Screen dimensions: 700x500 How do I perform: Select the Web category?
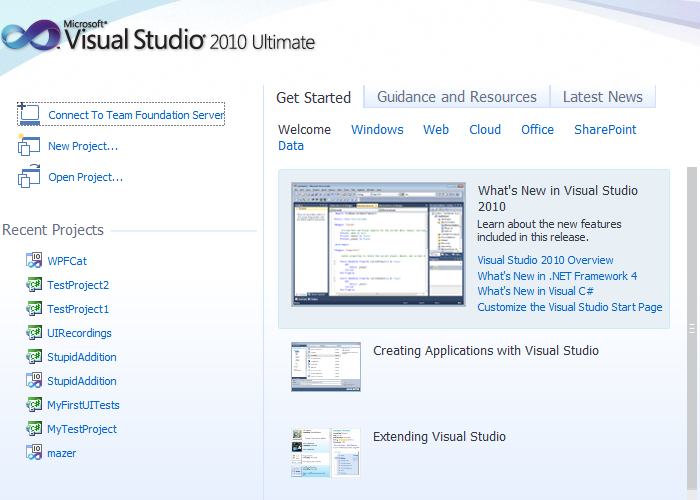coord(436,129)
